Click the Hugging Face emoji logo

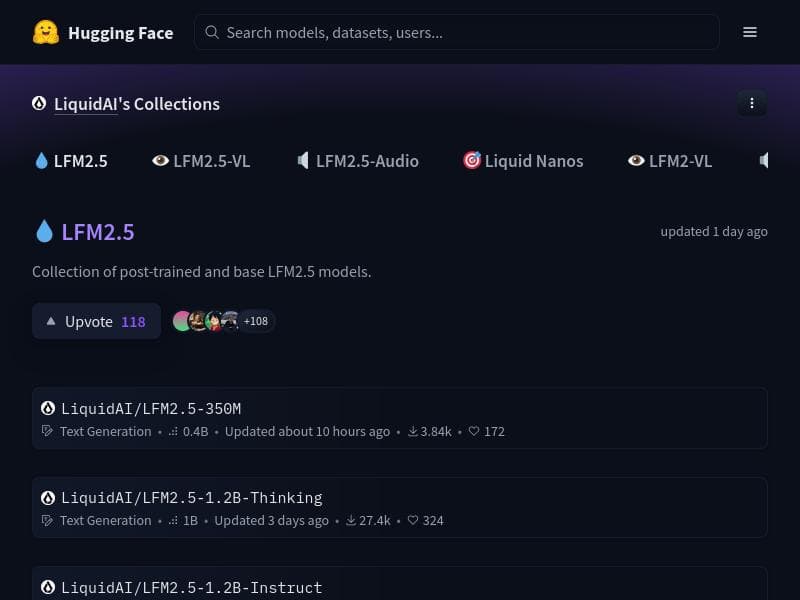pos(46,32)
